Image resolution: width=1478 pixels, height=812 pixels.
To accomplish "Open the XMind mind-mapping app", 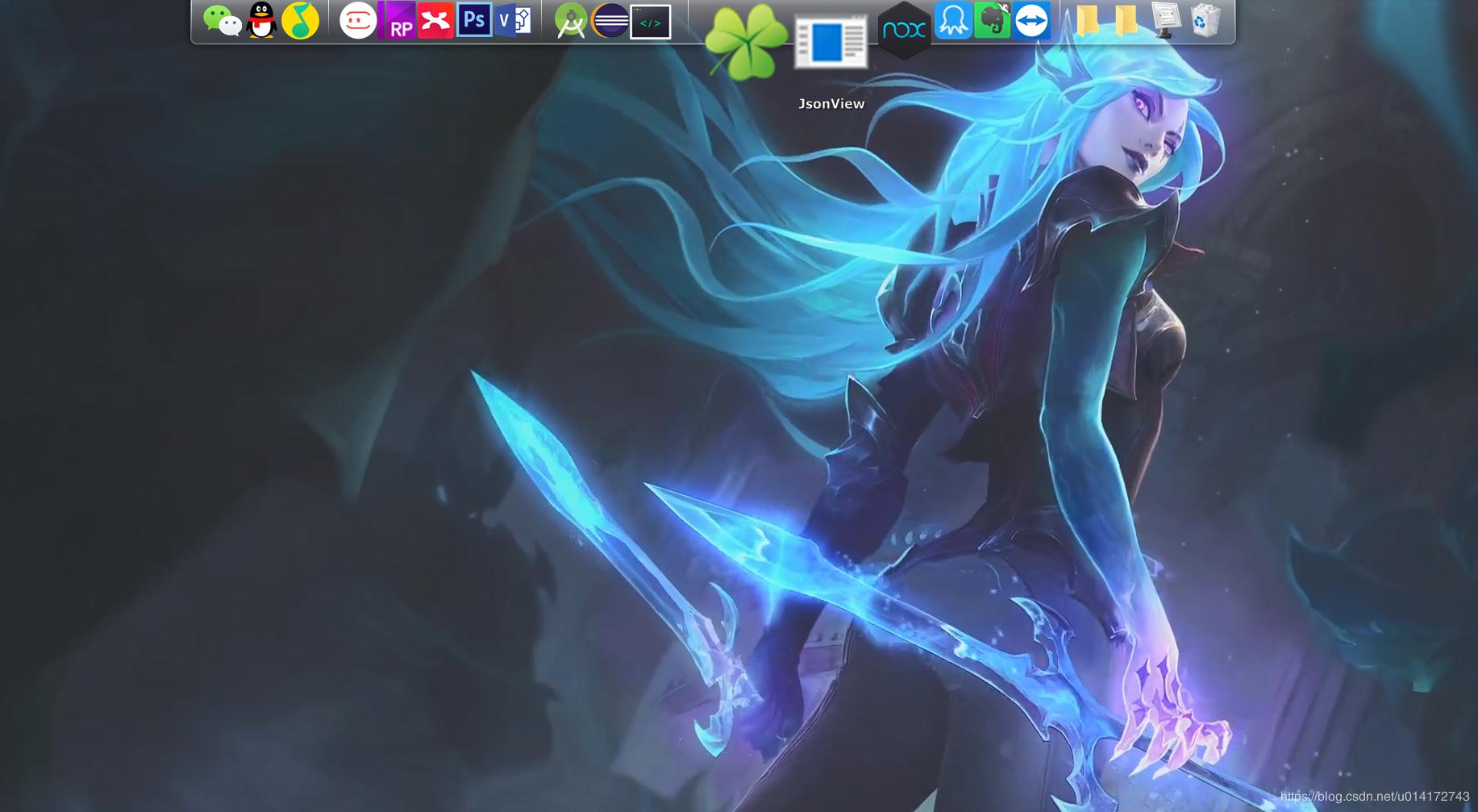I will tap(435, 20).
